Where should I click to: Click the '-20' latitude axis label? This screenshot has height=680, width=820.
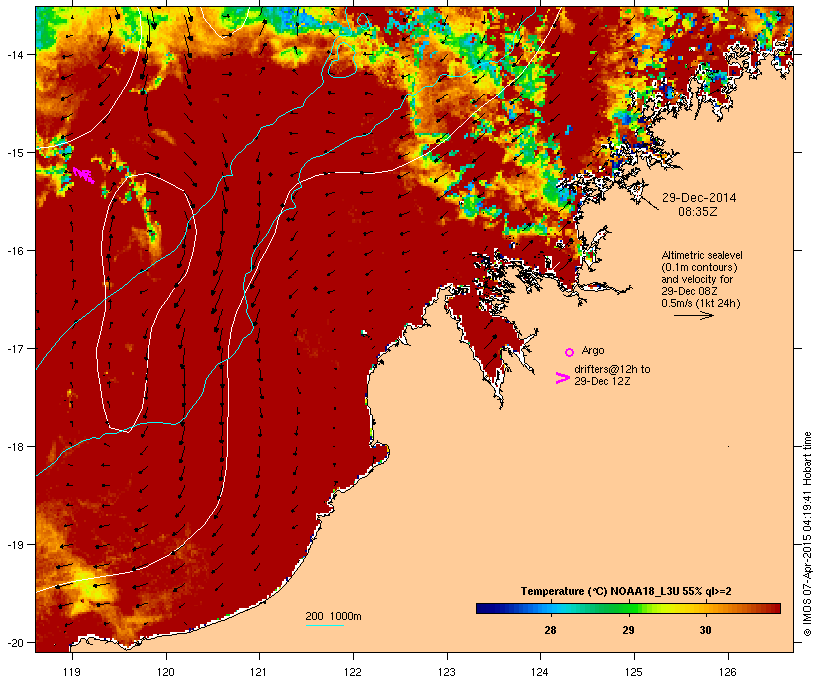(x=14, y=643)
